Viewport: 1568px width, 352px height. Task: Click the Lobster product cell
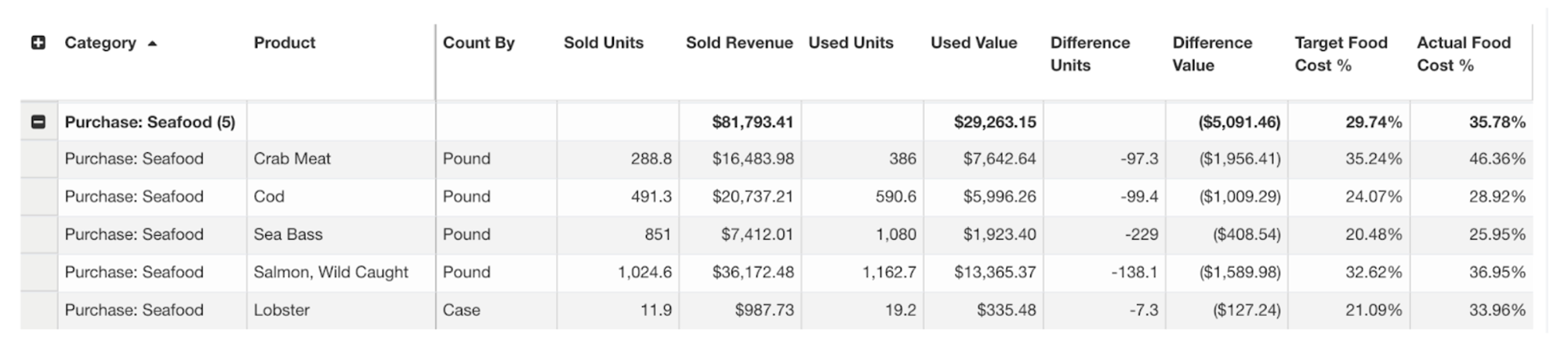(281, 310)
